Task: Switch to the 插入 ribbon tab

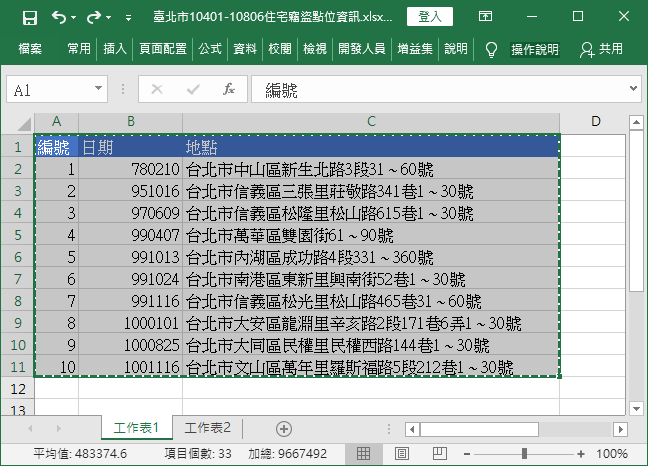Action: click(114, 49)
